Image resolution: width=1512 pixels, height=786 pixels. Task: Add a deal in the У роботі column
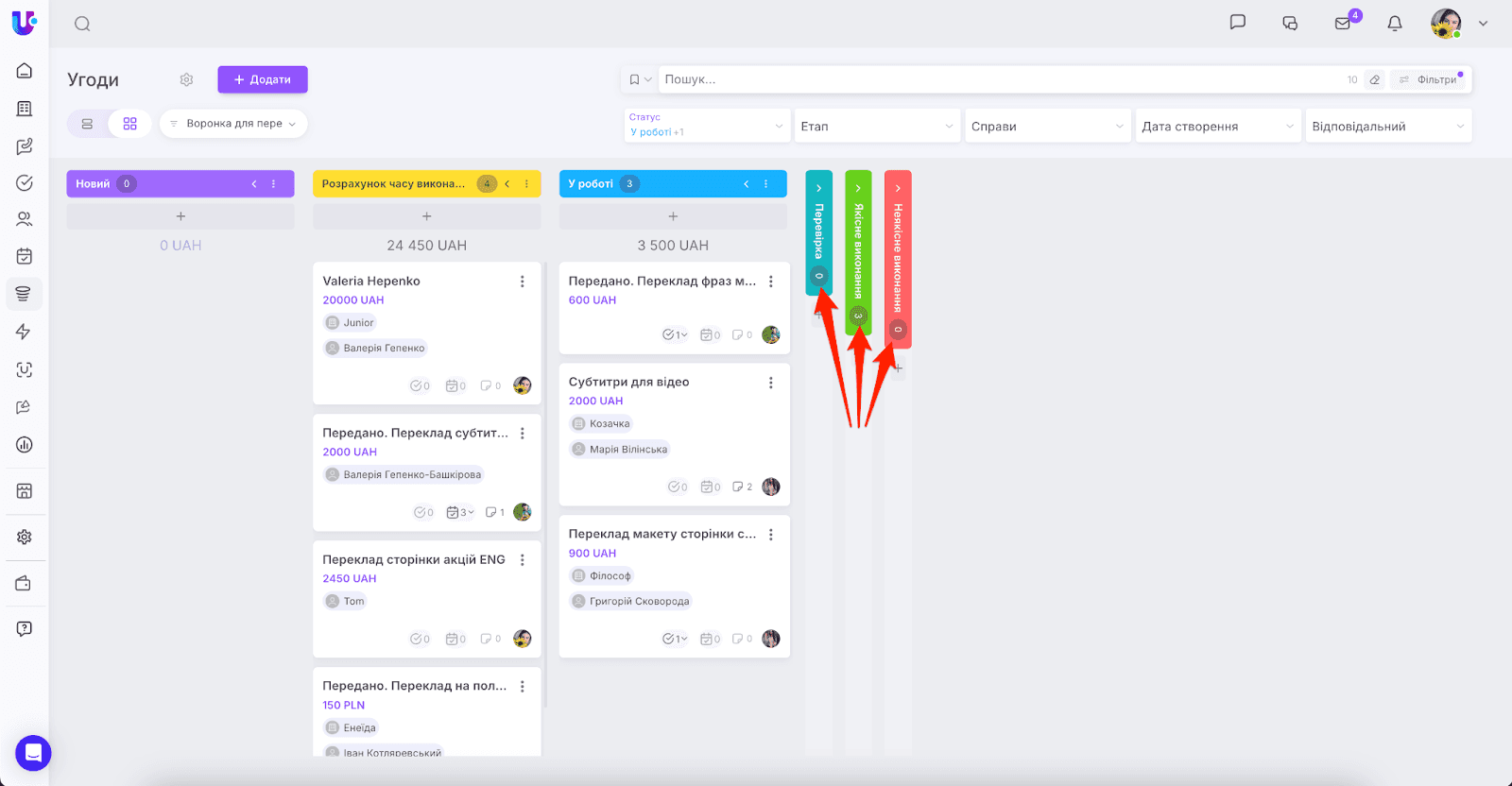673,216
